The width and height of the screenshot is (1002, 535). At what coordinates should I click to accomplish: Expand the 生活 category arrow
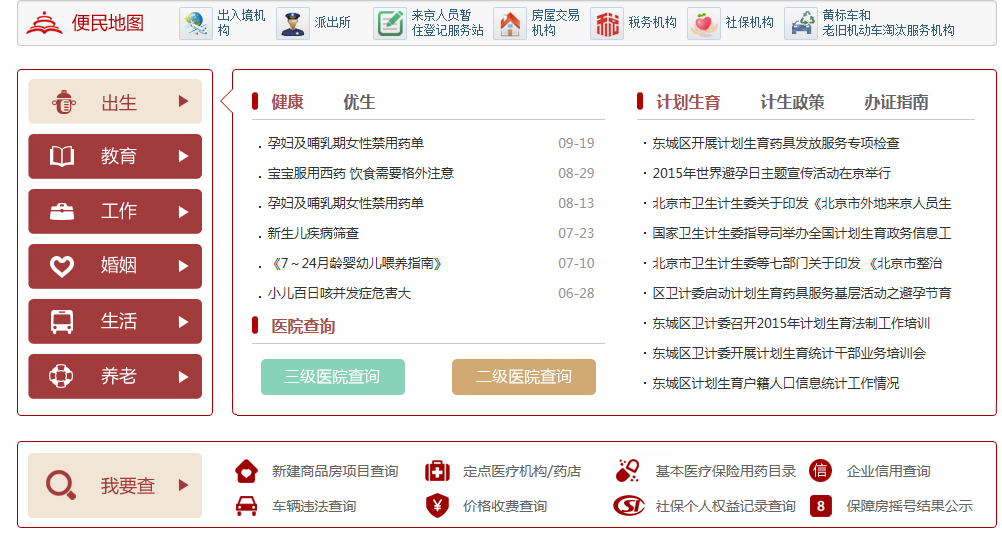click(183, 322)
